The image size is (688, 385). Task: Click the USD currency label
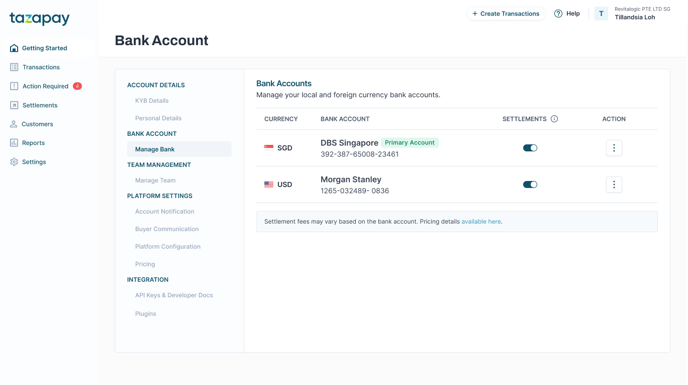(x=284, y=184)
